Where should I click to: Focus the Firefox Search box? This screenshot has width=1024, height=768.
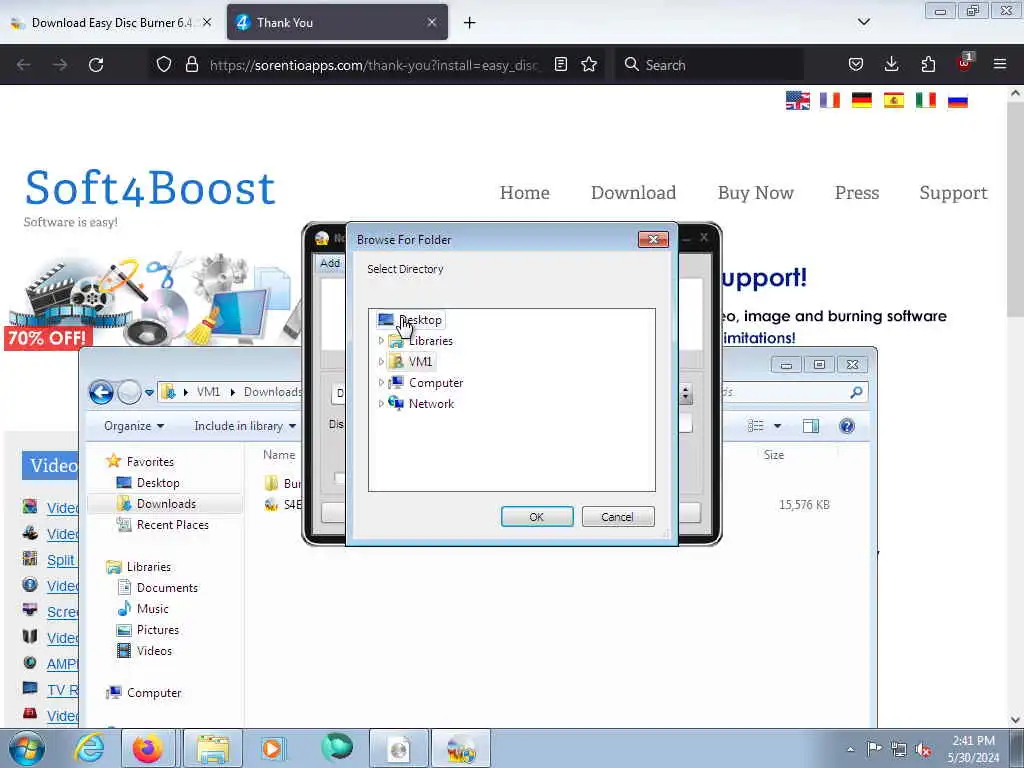tap(709, 65)
